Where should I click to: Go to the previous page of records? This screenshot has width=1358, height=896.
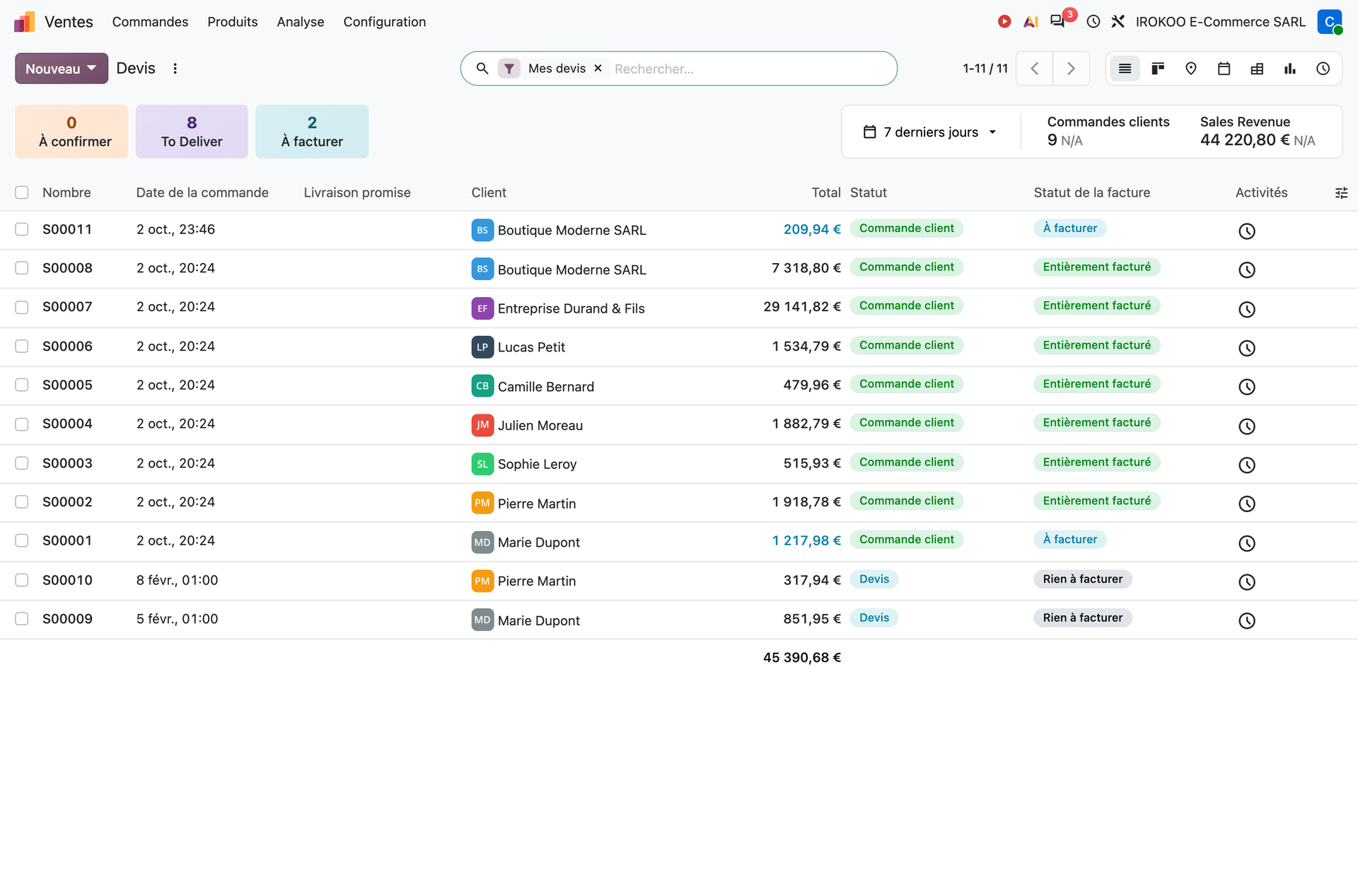tap(1035, 69)
